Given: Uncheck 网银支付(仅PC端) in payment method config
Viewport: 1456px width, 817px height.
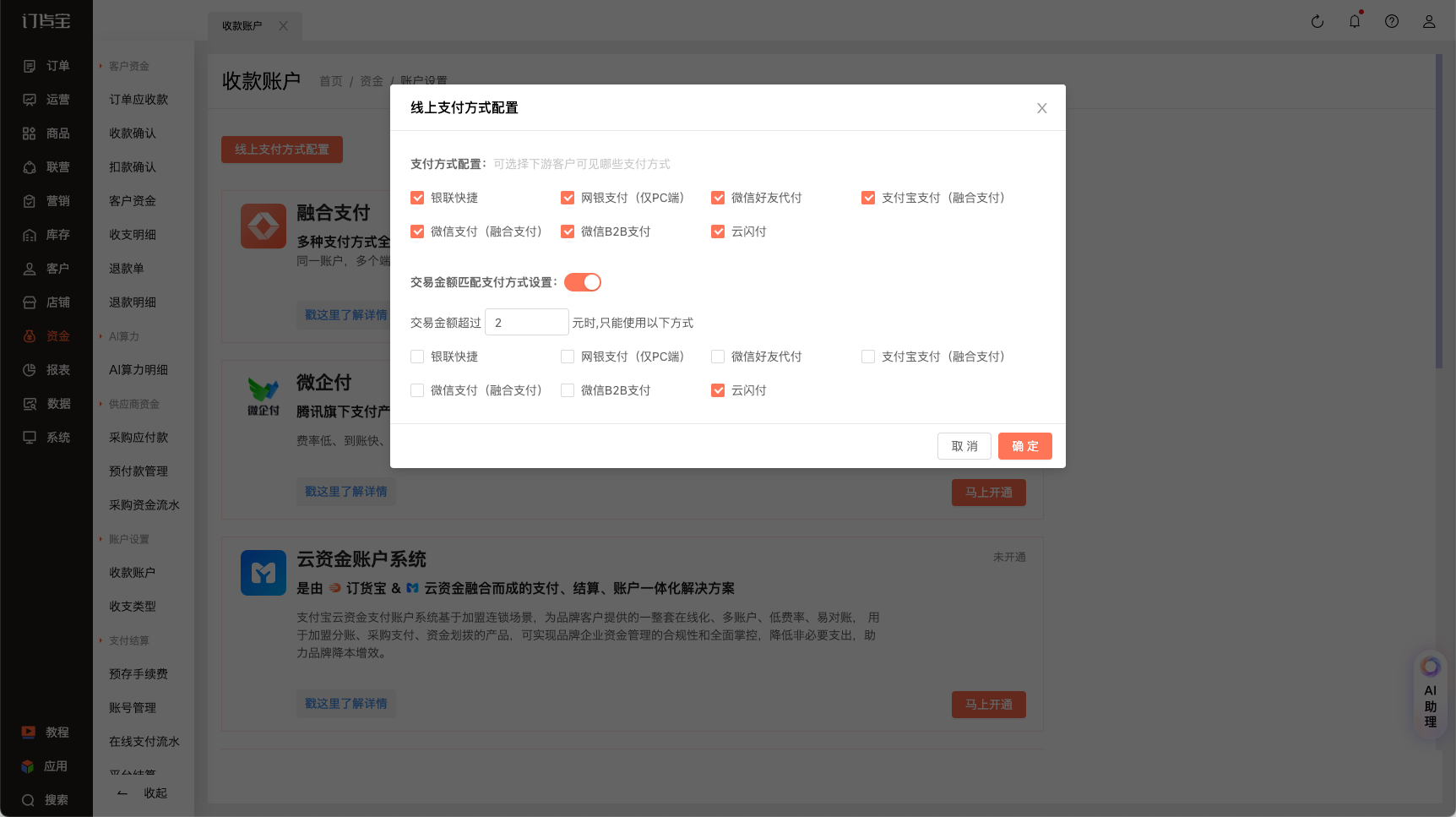Looking at the screenshot, I should [x=568, y=198].
